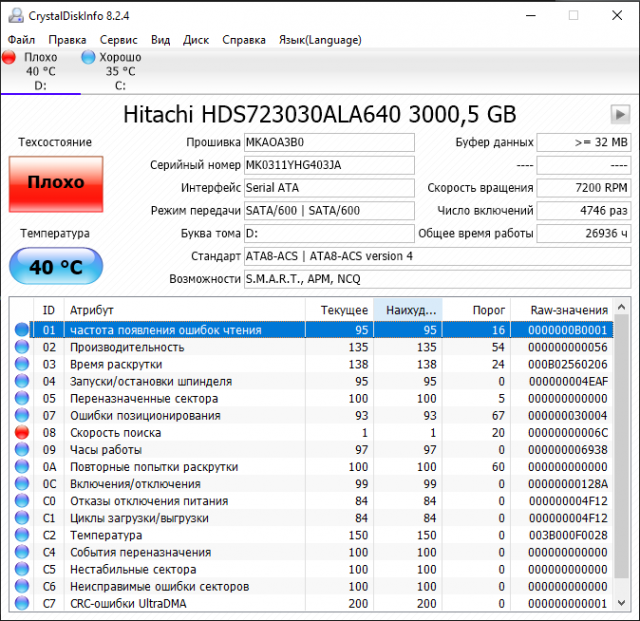
Task: Select disk D: with Плохо status
Action: click(x=40, y=71)
